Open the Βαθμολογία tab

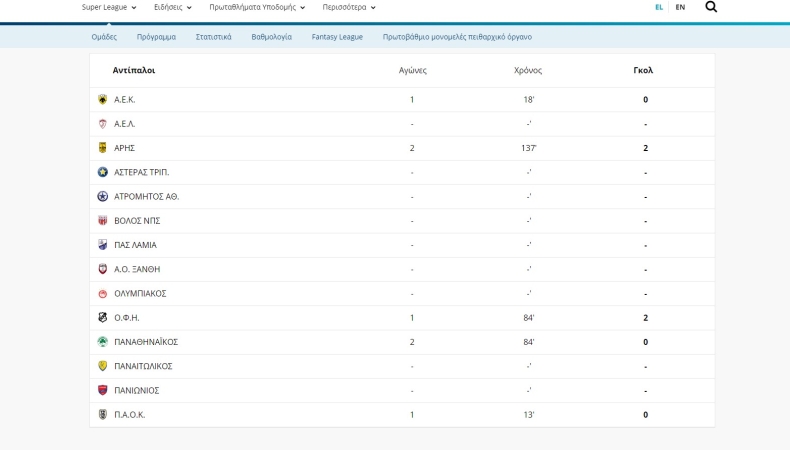272,37
